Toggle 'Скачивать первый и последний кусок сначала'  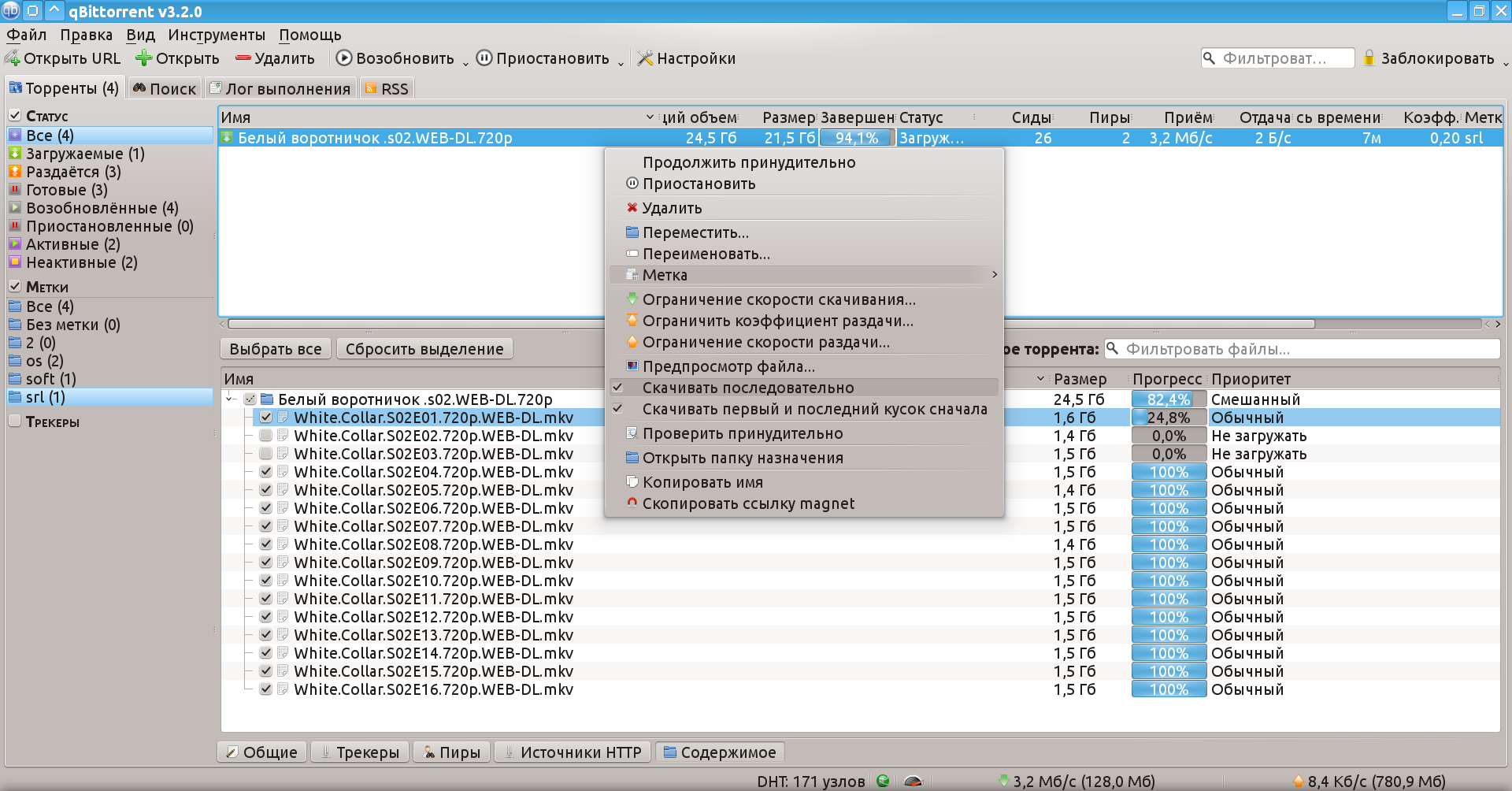click(x=804, y=409)
